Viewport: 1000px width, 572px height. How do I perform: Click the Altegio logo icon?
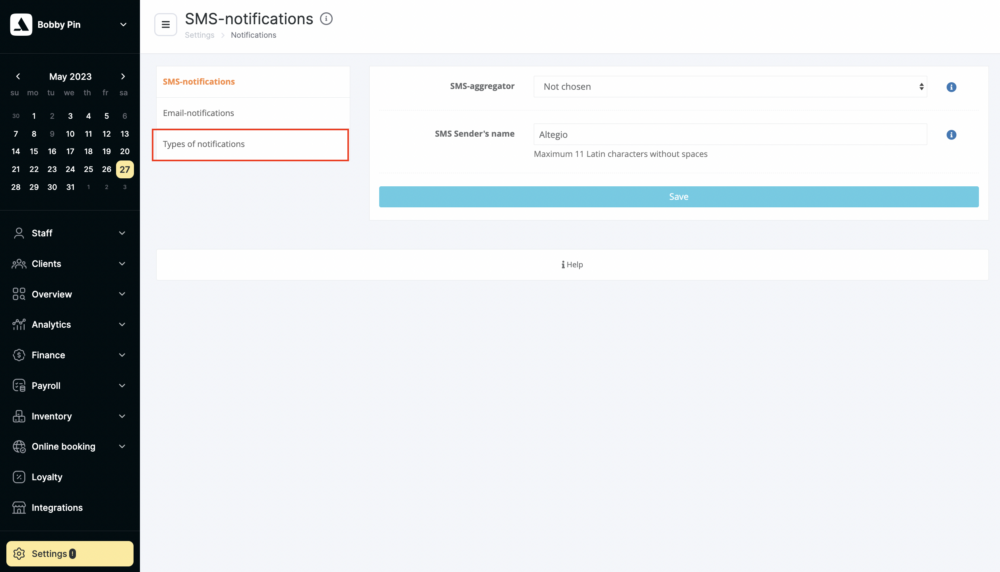21,25
